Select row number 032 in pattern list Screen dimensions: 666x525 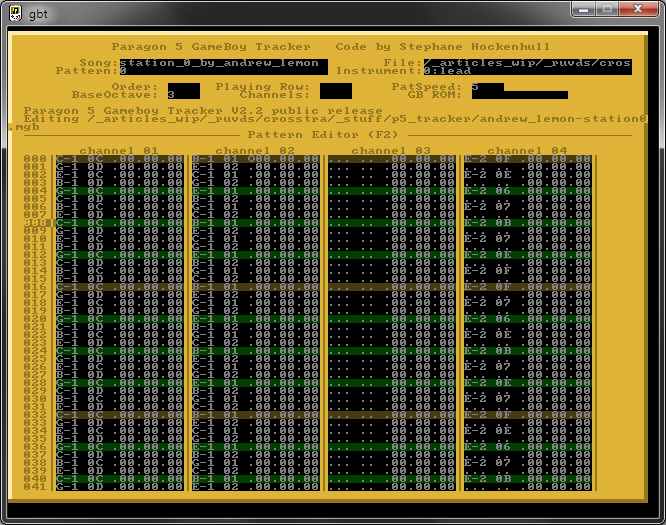(x=35, y=415)
